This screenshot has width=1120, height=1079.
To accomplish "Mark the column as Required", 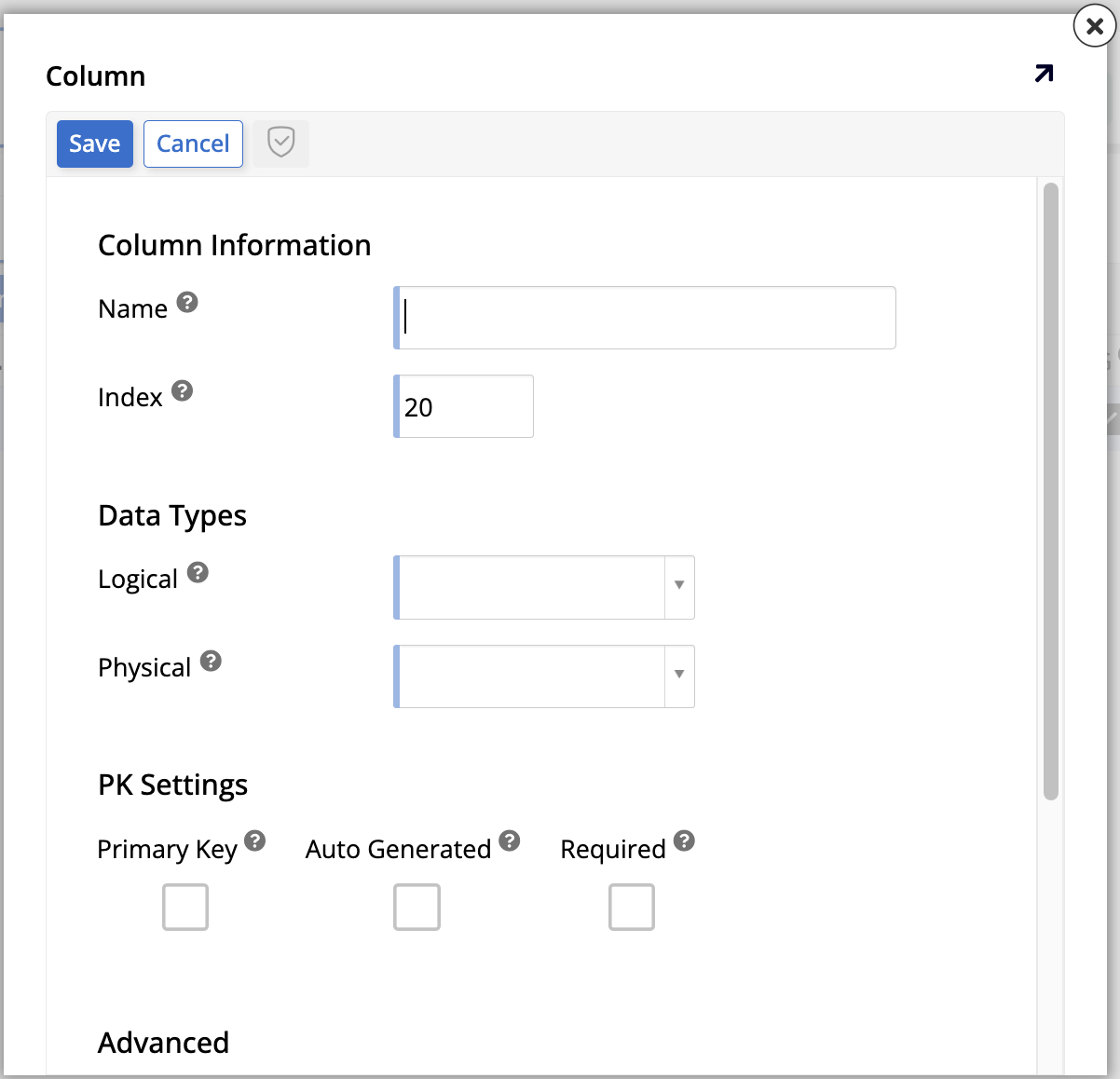I will (631, 907).
